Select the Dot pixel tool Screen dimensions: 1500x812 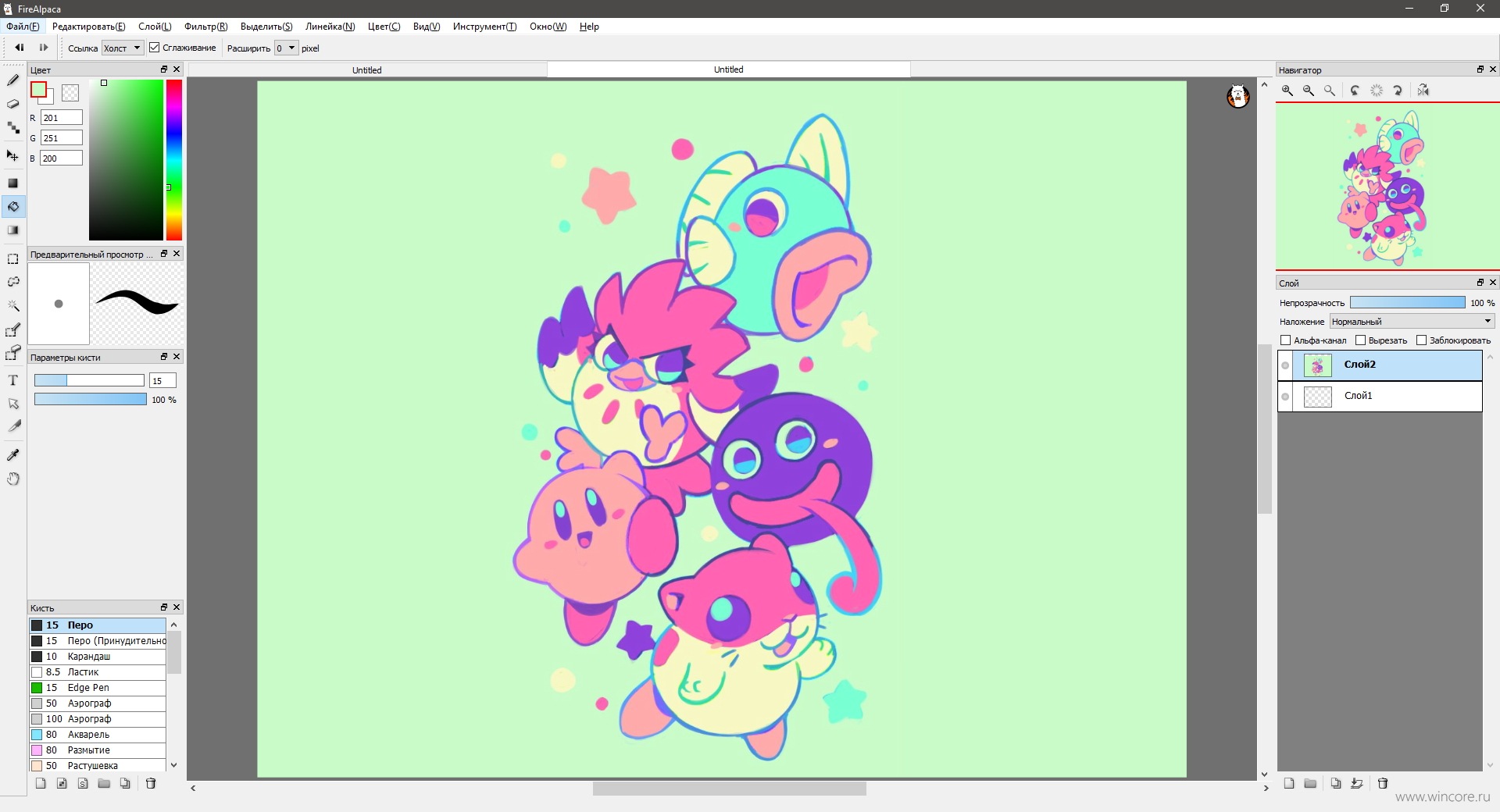point(13,128)
